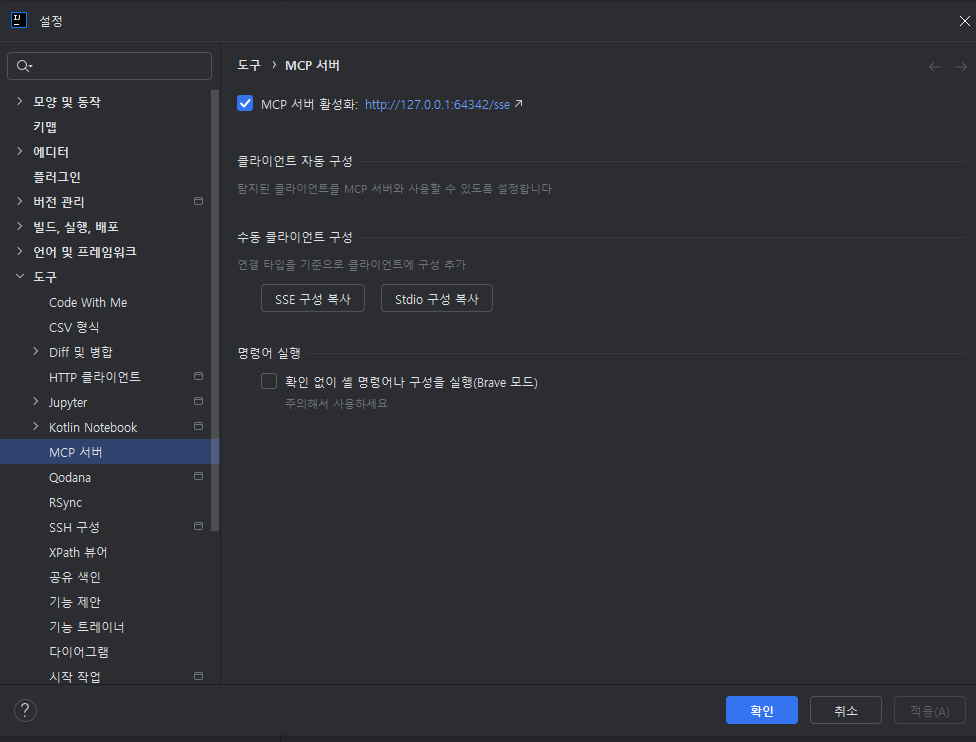Select MCP 서버 tree item
This screenshot has height=742, width=976.
tap(110, 452)
